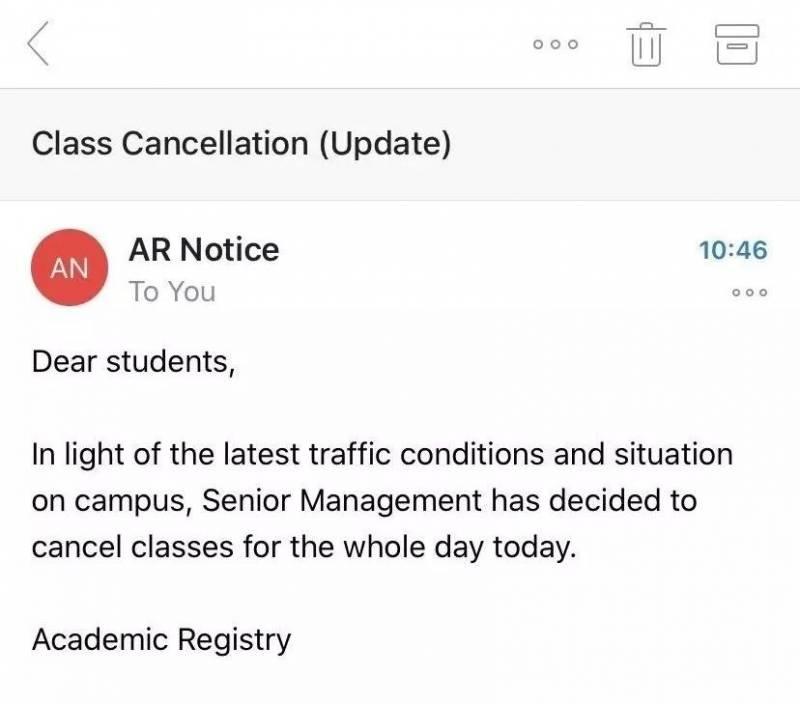Tap the words "Class Cancellation" in subject
This screenshot has width=800, height=704.
coord(170,144)
